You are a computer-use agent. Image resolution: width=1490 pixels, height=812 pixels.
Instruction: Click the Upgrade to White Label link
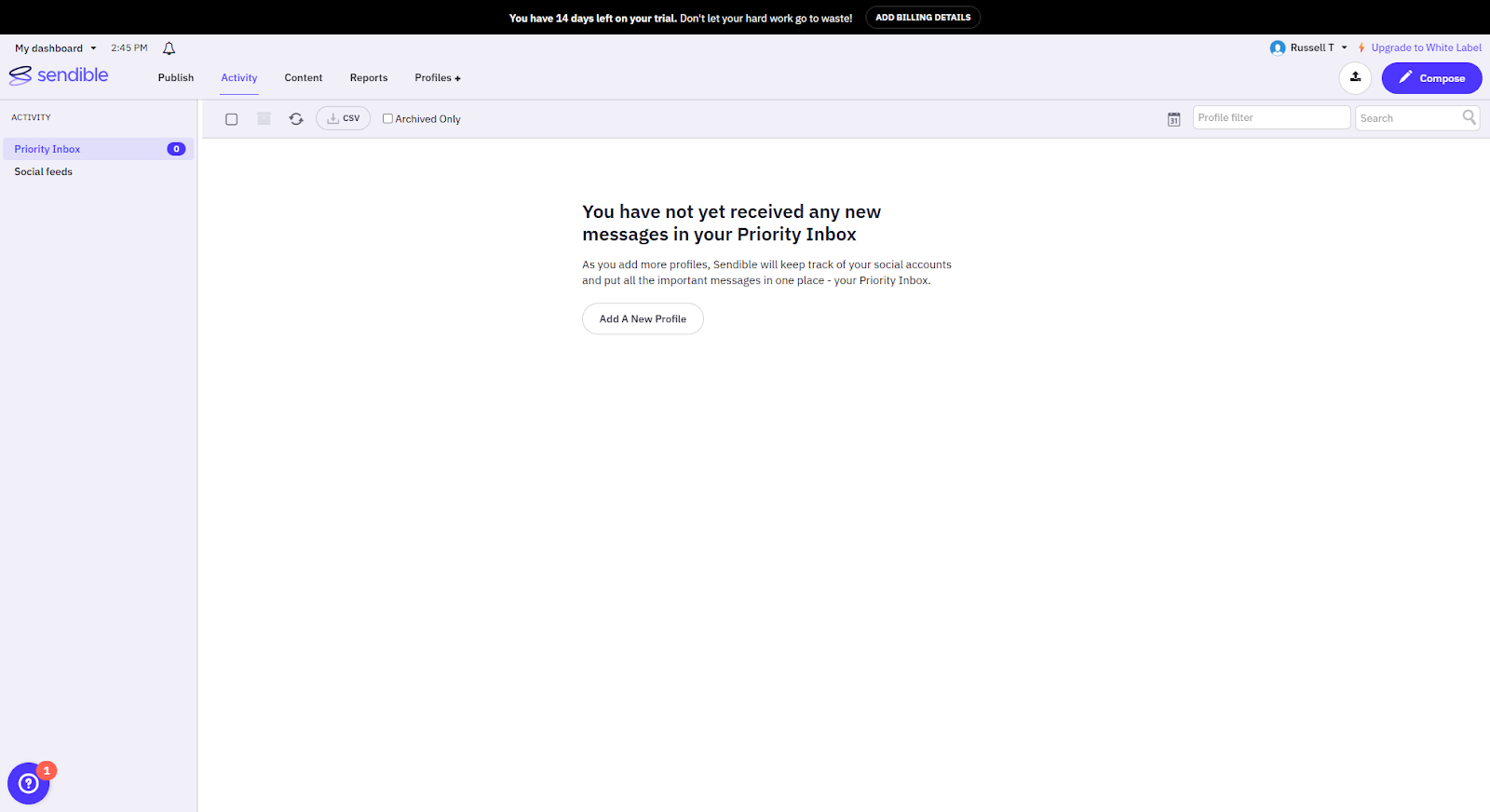(x=1425, y=47)
